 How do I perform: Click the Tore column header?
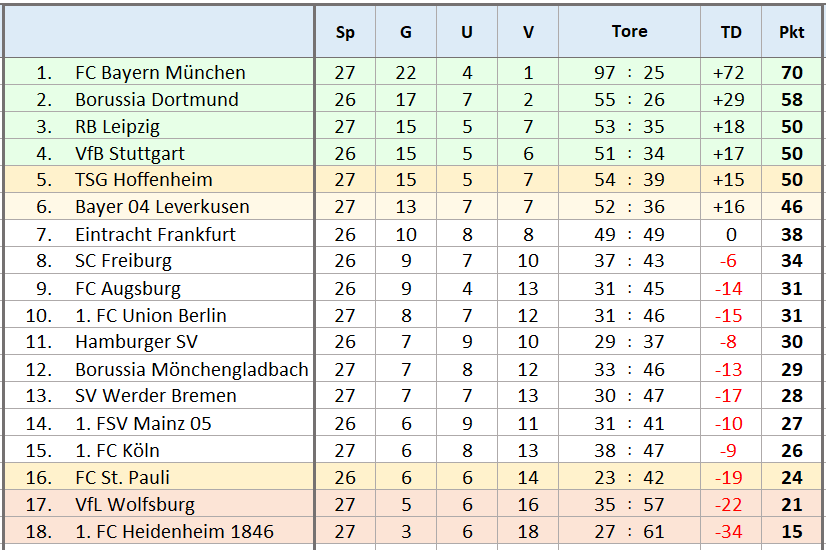point(629,32)
